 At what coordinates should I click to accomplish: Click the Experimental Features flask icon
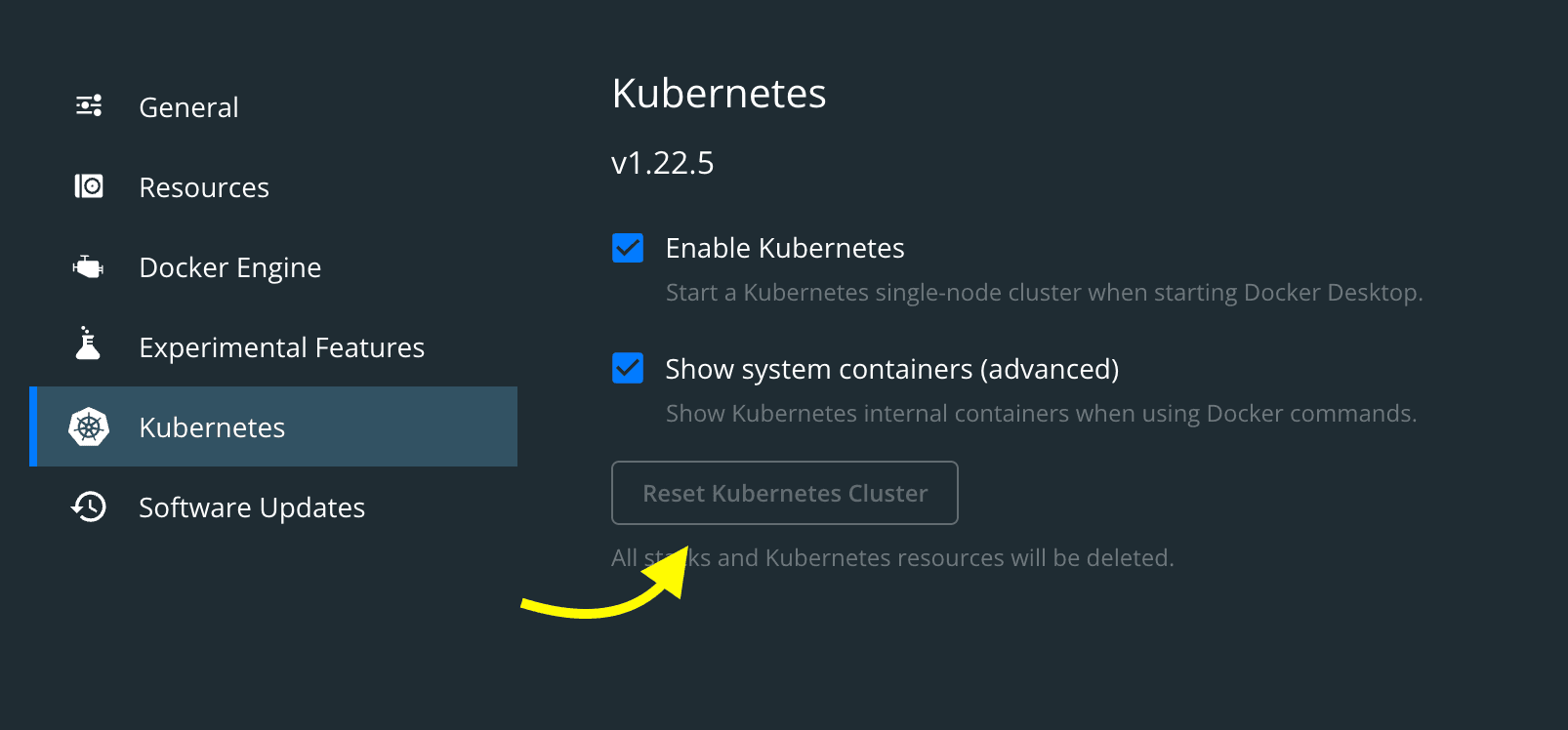88,346
